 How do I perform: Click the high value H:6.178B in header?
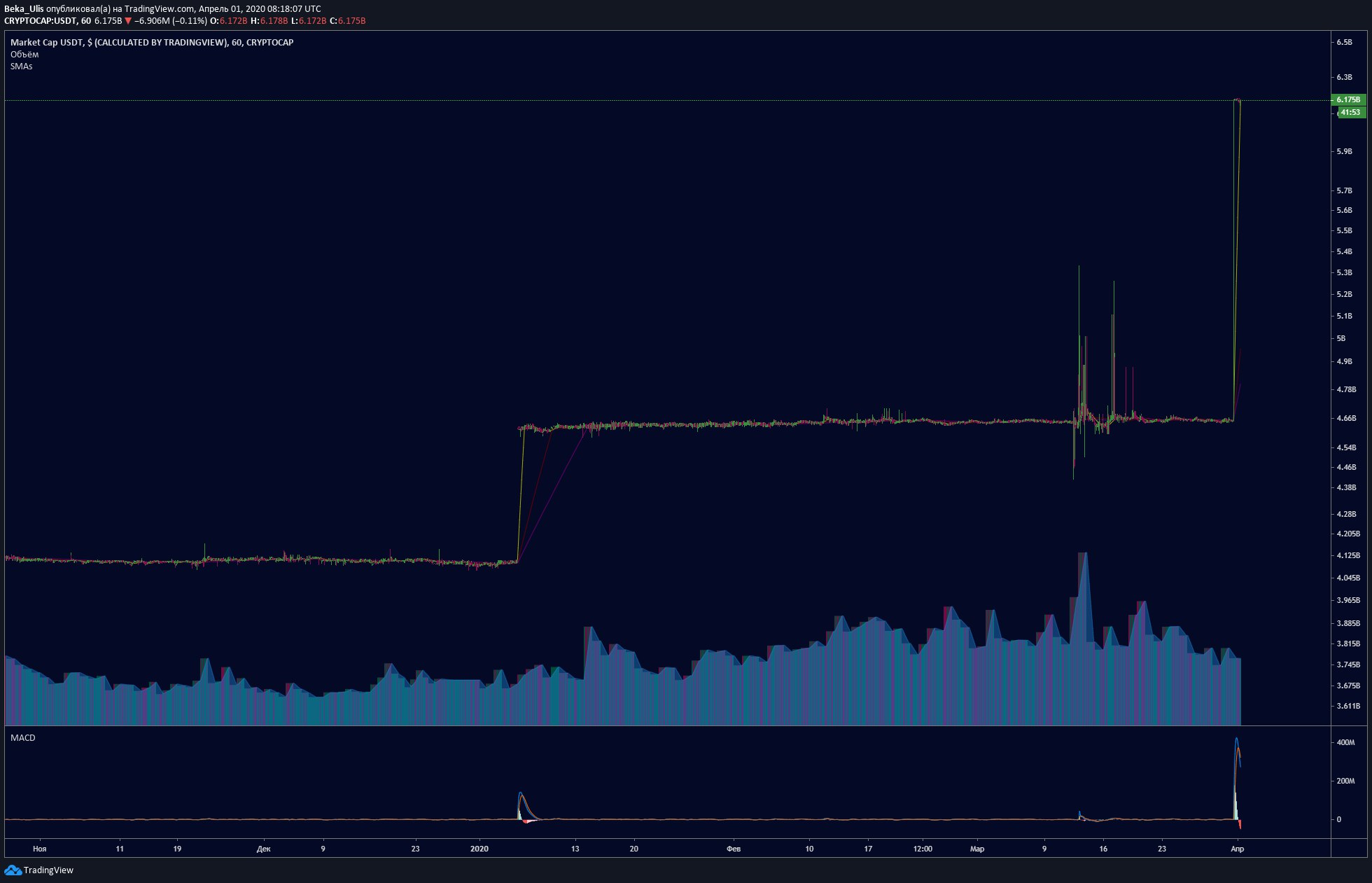[x=269, y=21]
